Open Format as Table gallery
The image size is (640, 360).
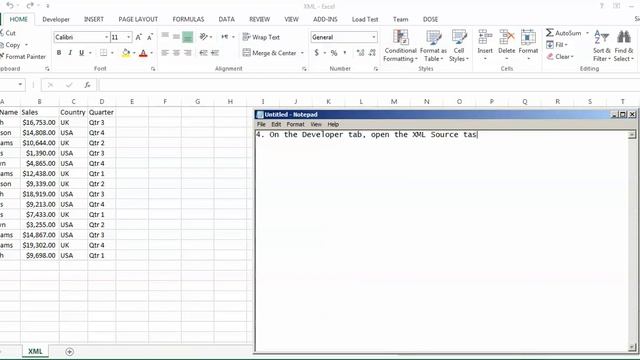(433, 46)
